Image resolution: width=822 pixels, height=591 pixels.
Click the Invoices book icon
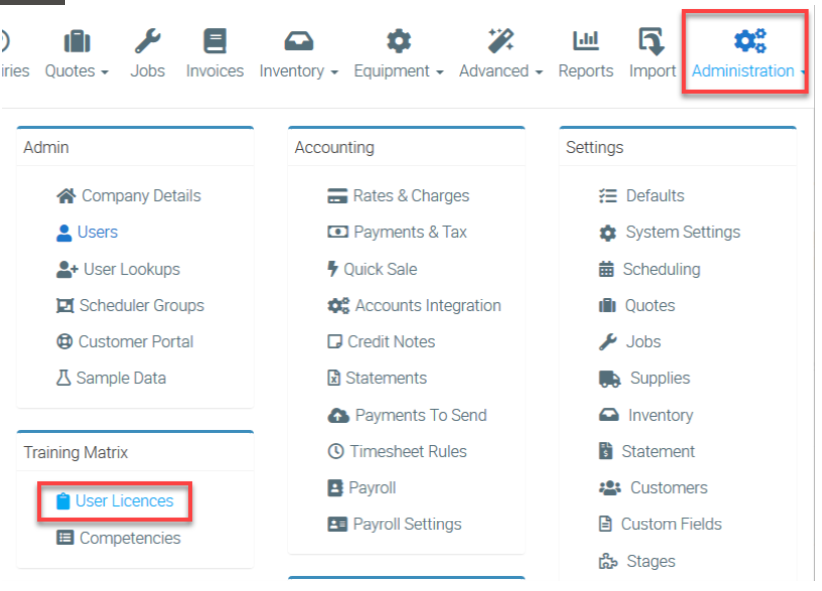click(214, 41)
